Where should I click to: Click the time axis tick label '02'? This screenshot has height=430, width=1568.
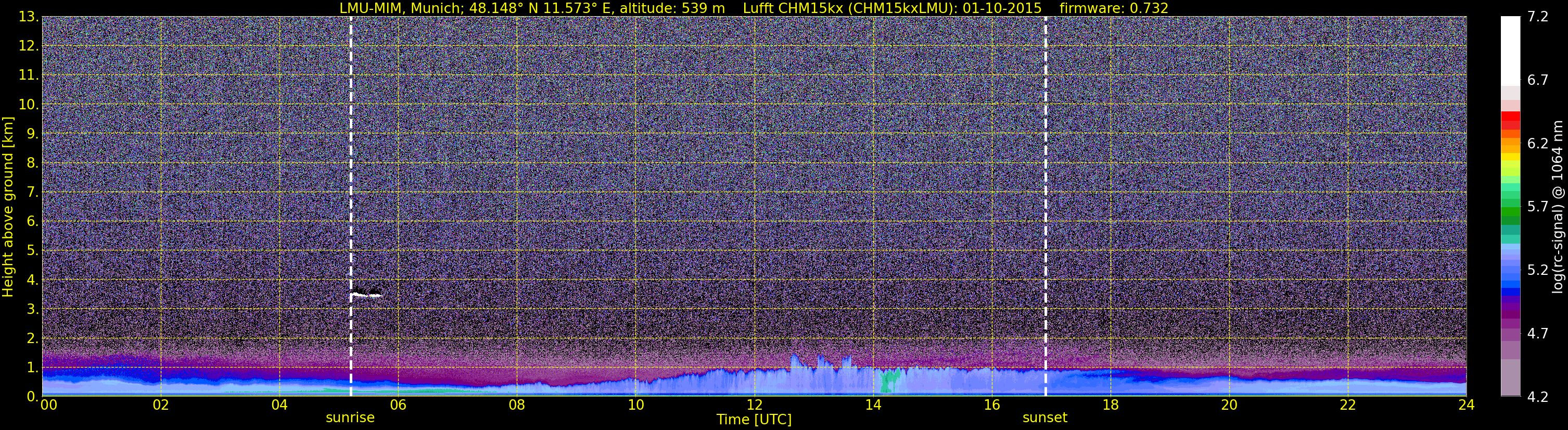tap(161, 405)
